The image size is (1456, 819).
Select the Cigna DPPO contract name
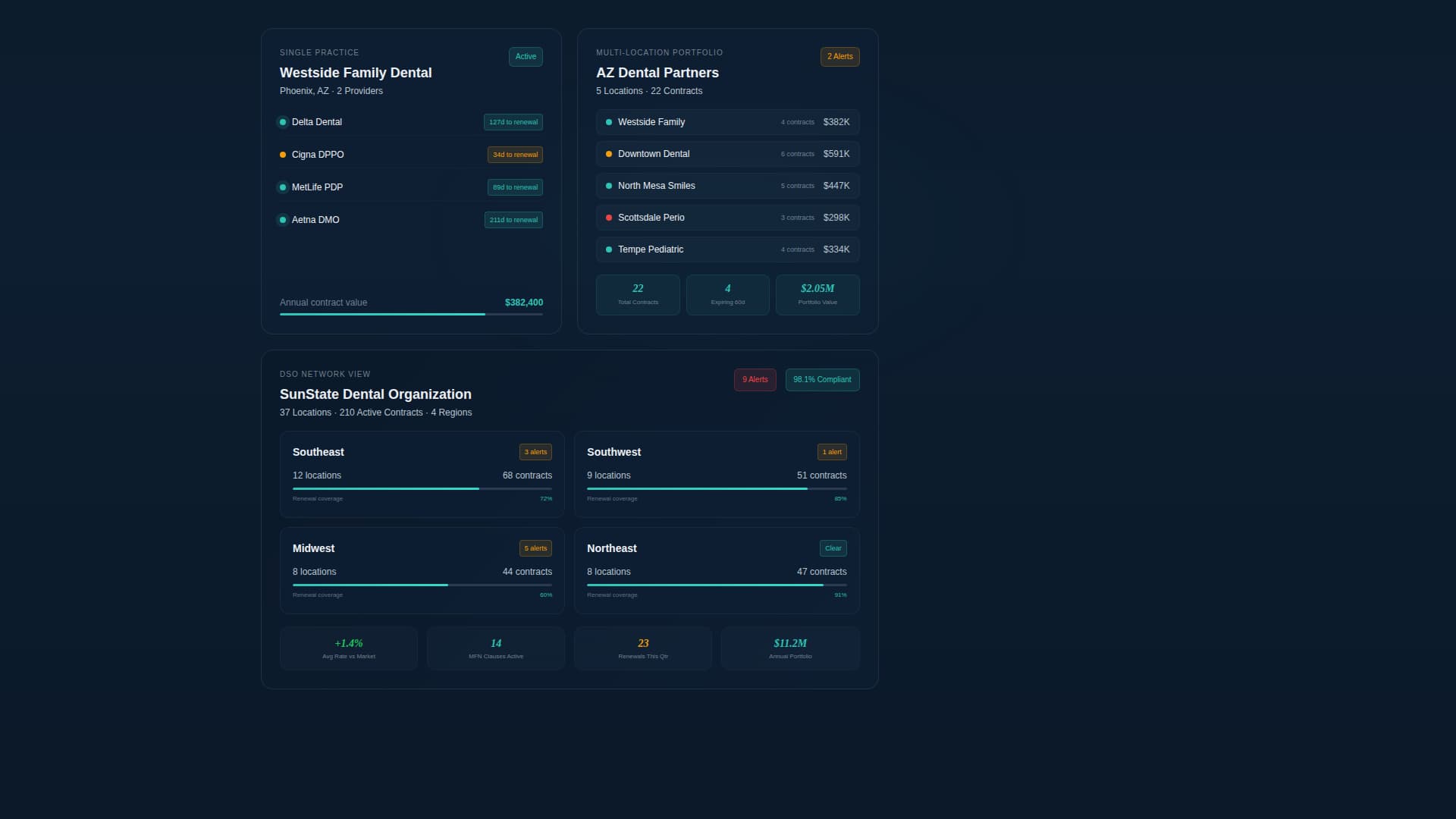tap(318, 155)
